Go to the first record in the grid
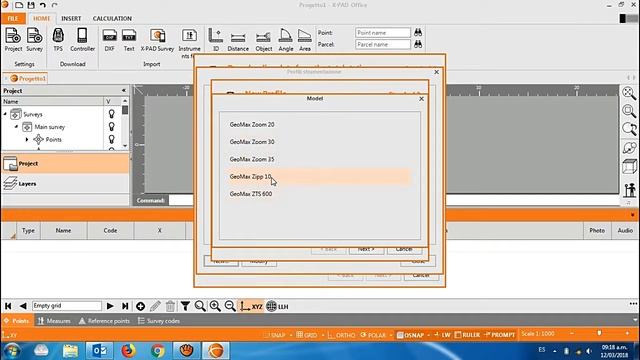The width and height of the screenshot is (640, 360). [x=8, y=306]
